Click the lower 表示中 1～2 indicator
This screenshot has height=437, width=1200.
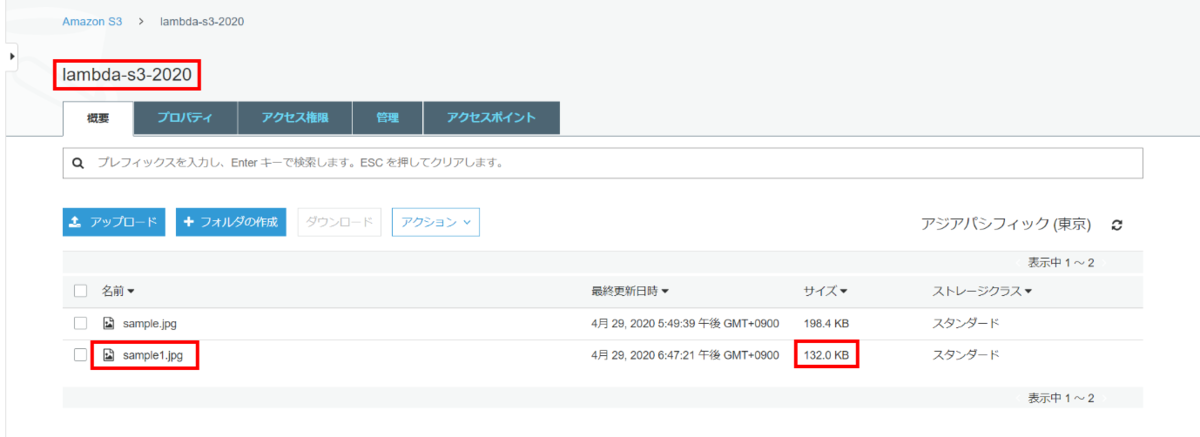point(1061,398)
